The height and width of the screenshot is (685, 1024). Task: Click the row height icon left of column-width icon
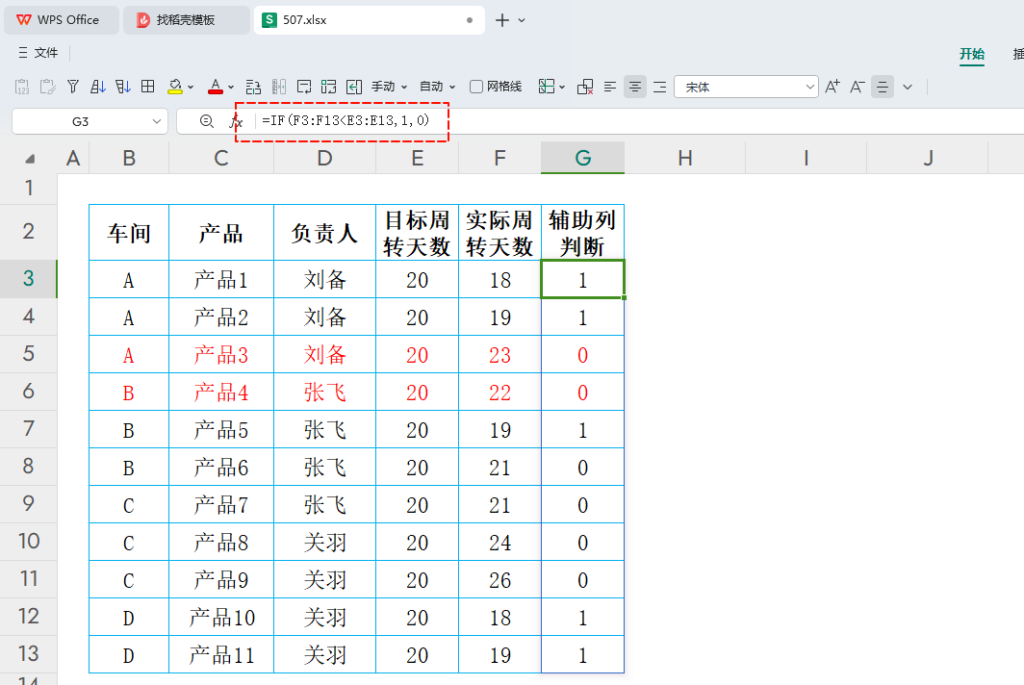coord(328,87)
